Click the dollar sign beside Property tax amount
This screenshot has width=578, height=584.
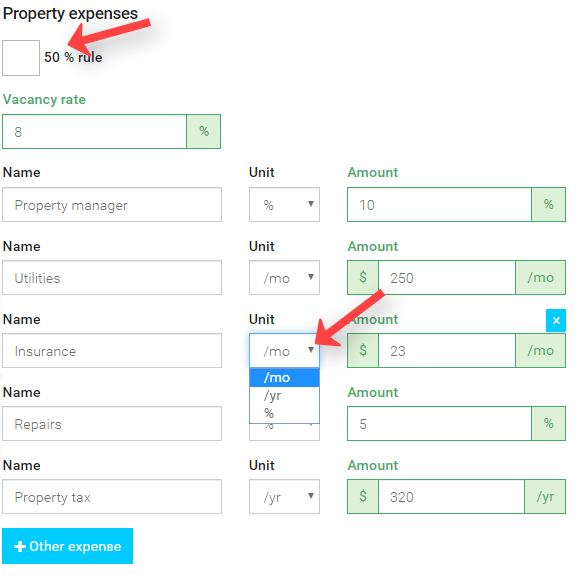click(x=363, y=496)
